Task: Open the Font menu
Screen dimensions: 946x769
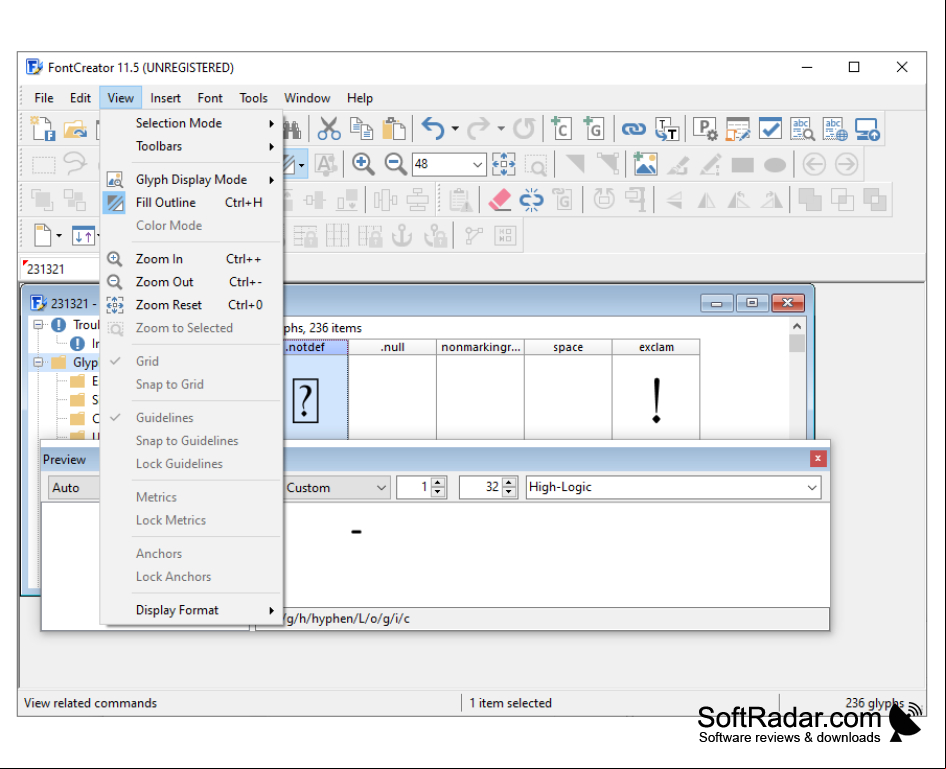Action: coord(210,98)
